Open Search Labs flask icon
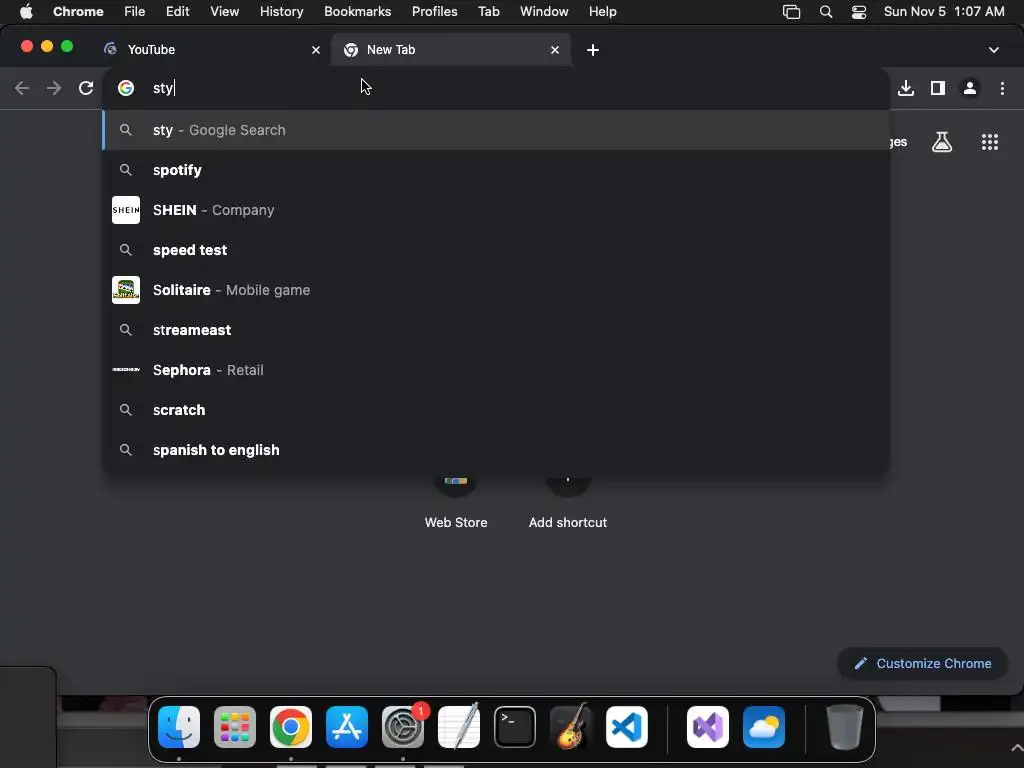This screenshot has width=1024, height=768. pos(942,142)
